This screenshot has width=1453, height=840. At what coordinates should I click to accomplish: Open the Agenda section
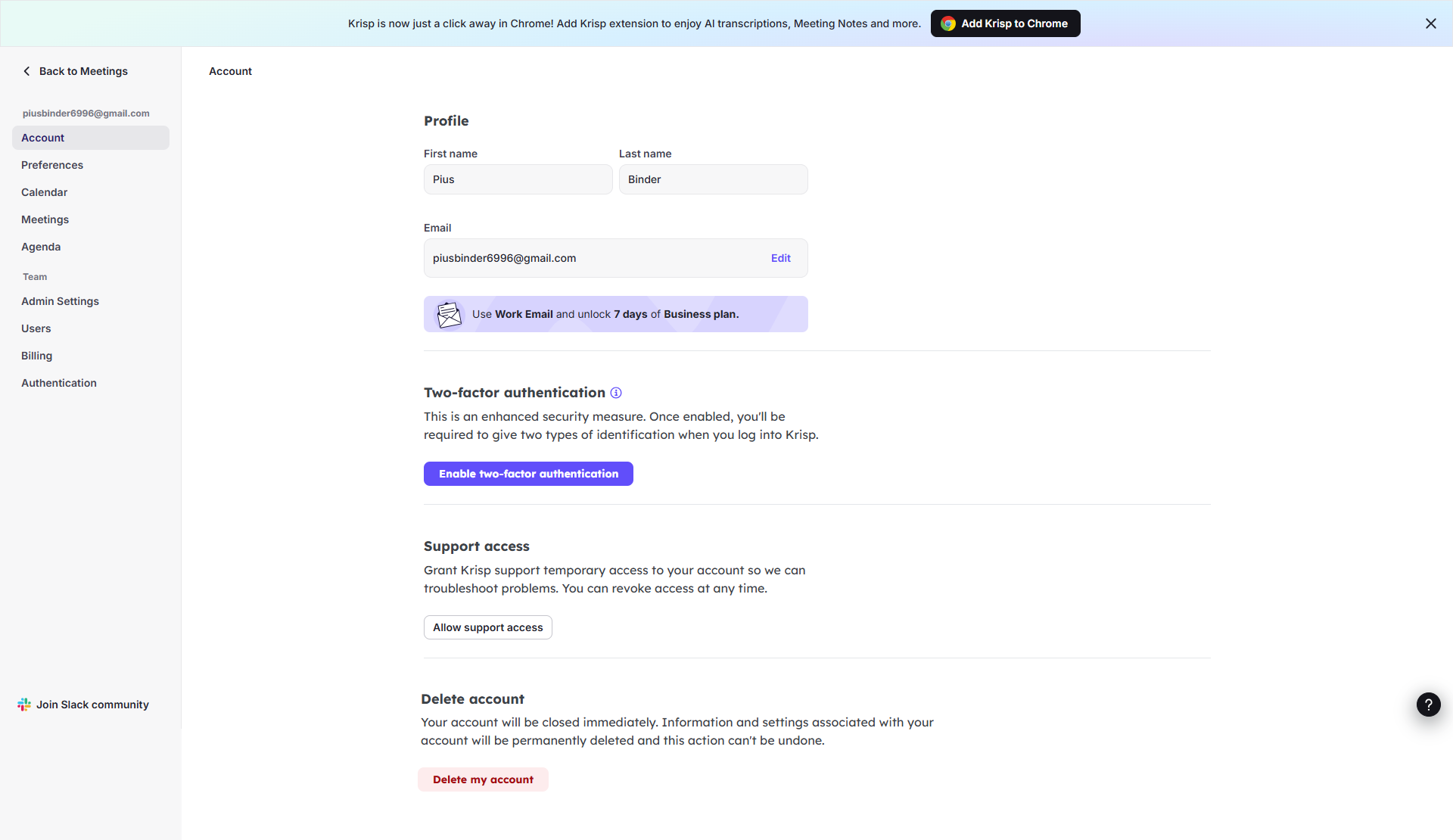(x=41, y=247)
